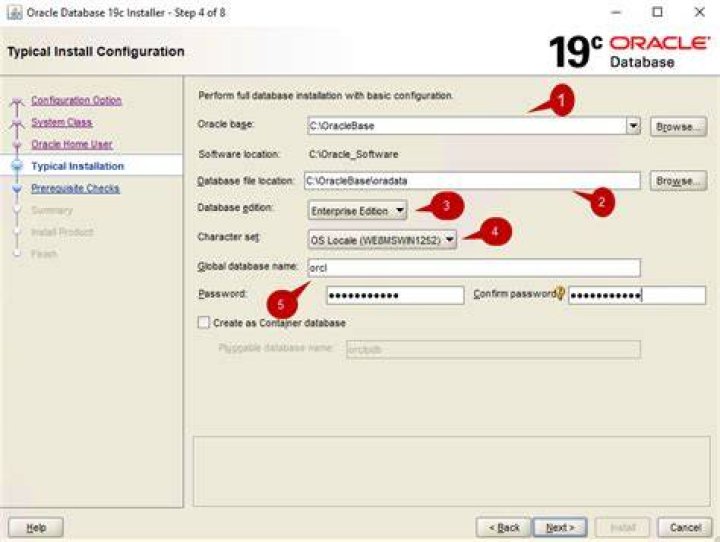This screenshot has height=542, width=720.
Task: Click the Help button
Action: [36, 527]
